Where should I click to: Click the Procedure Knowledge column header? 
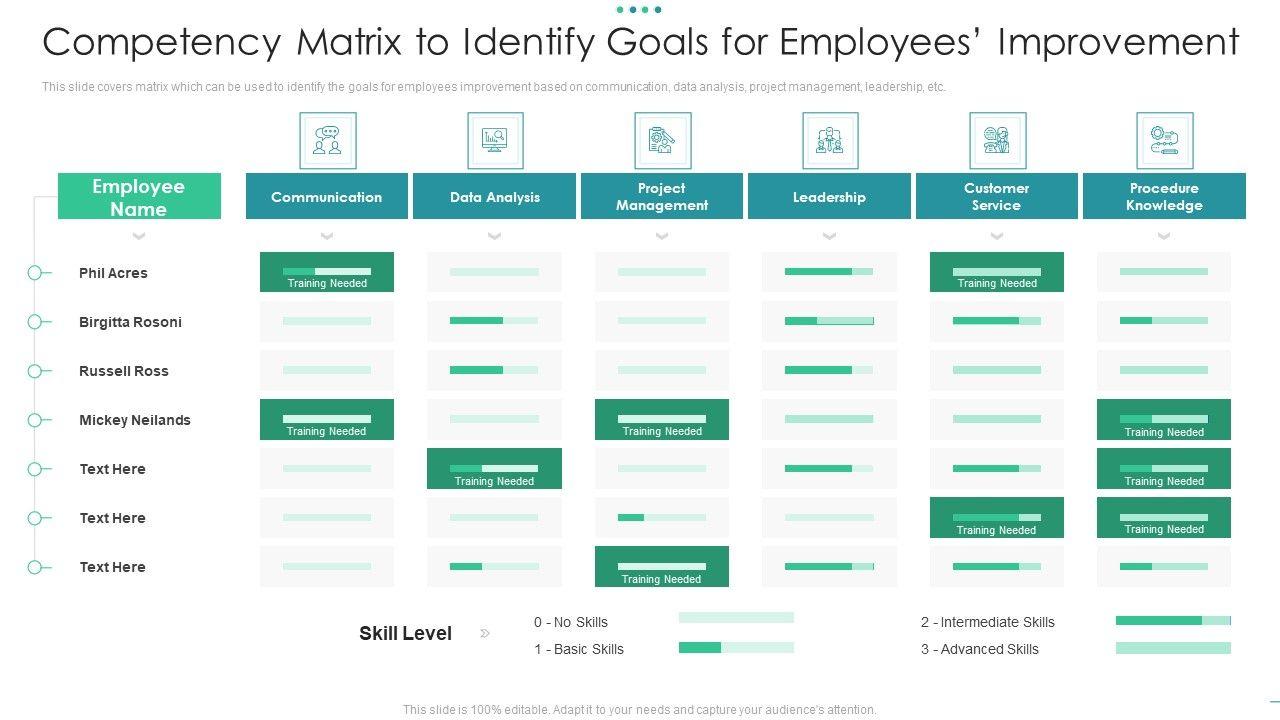[1165, 196]
